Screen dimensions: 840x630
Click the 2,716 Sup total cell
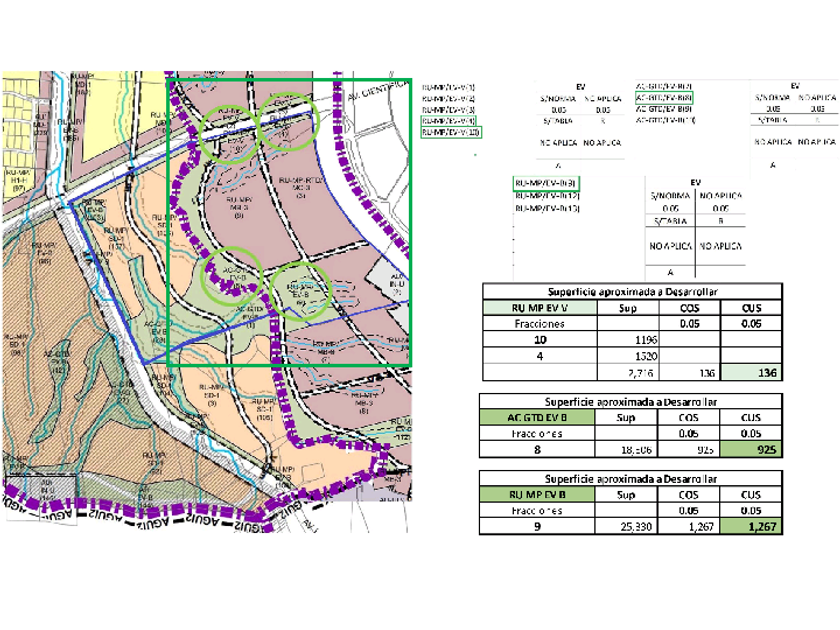coord(628,373)
